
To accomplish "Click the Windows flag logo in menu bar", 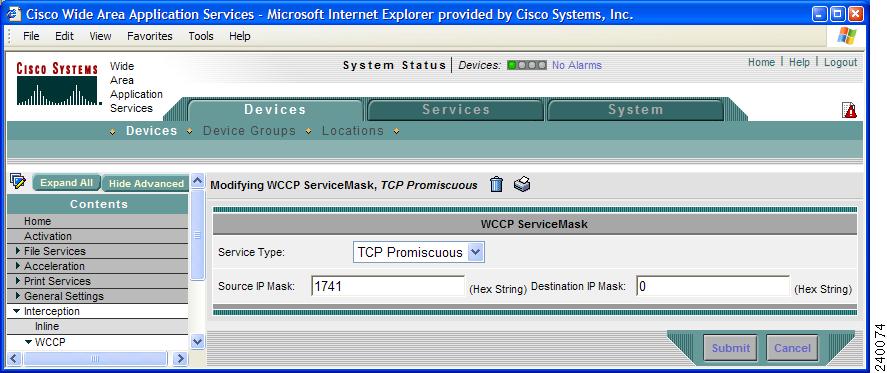I will pos(847,36).
